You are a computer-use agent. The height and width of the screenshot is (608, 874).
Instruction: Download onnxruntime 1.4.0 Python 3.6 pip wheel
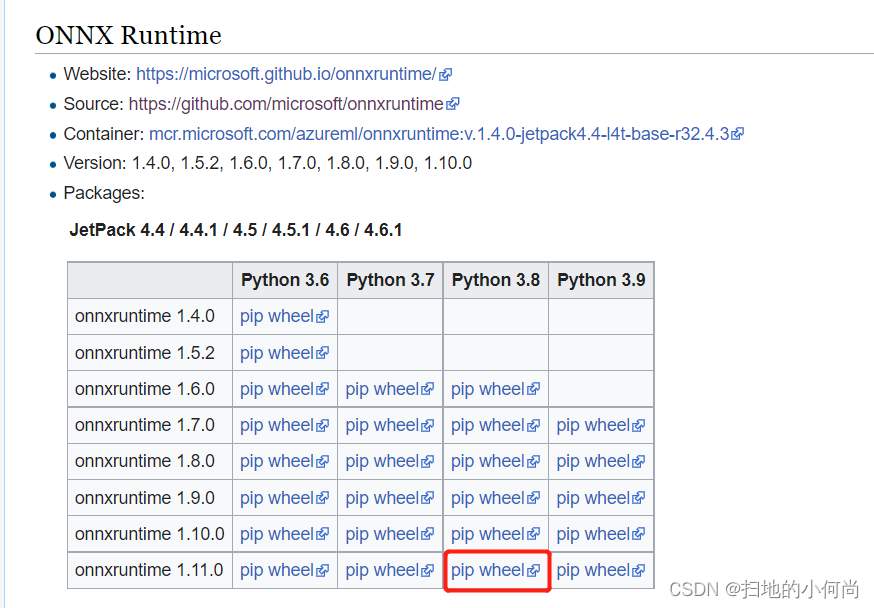[x=284, y=317]
